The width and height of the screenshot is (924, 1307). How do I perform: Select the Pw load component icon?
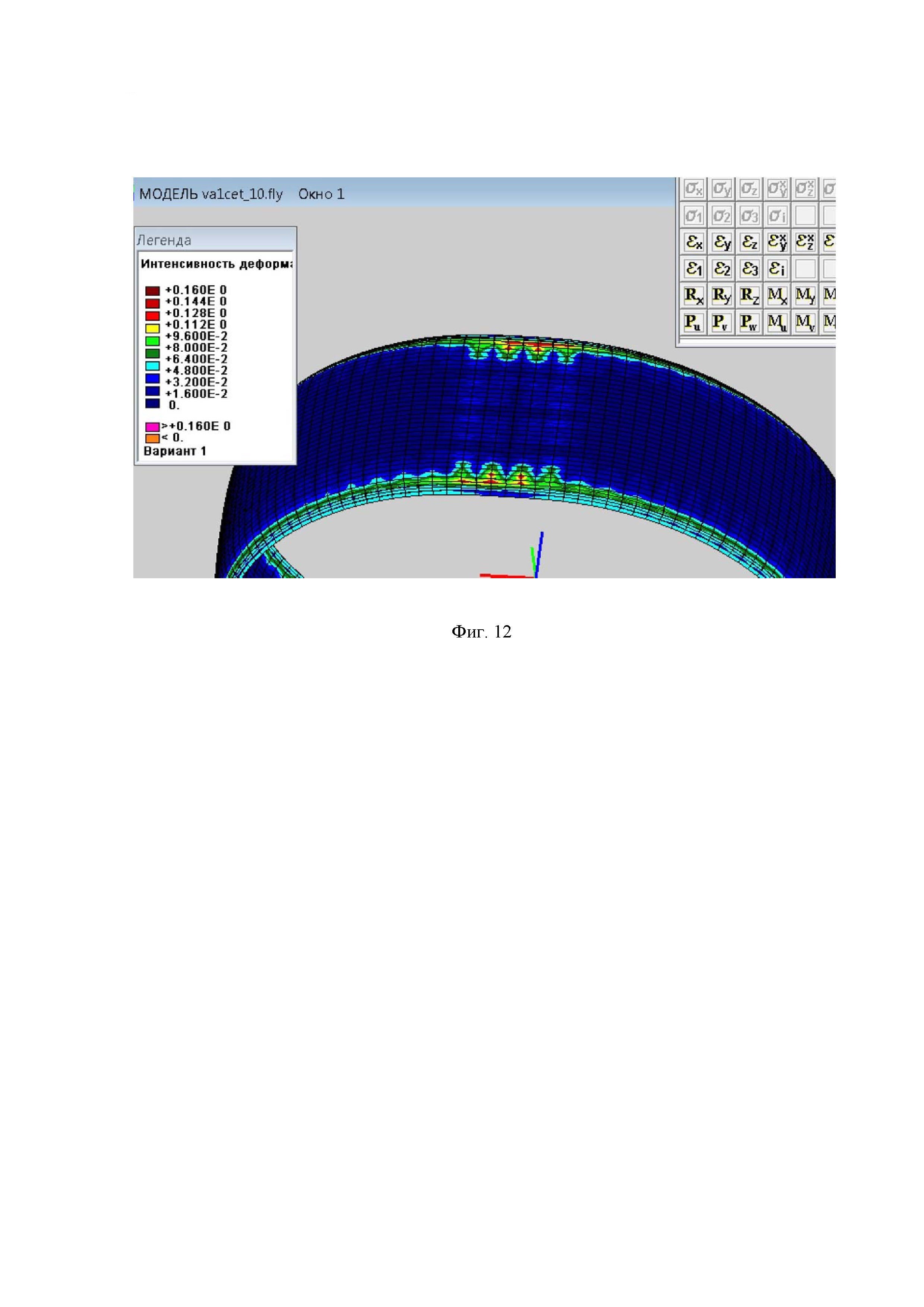749,323
